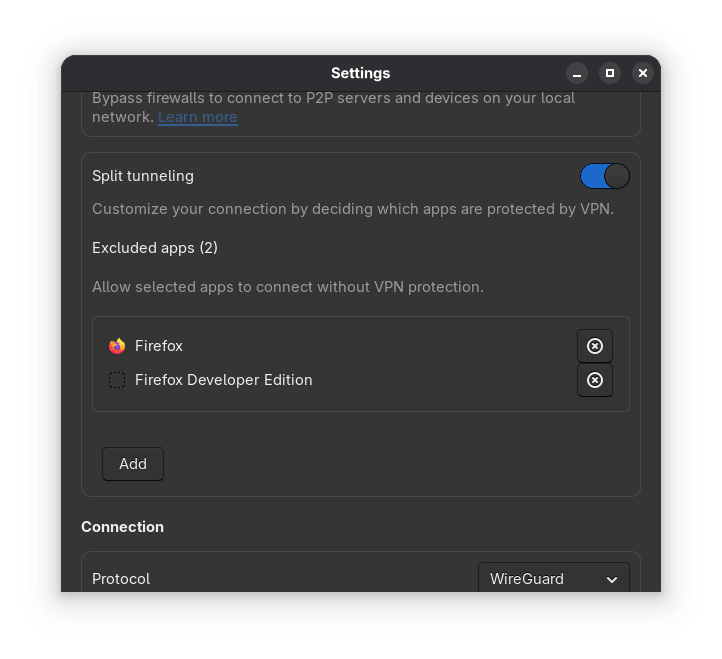Click the Firefox app icon
Image resolution: width=722 pixels, height=659 pixels.
pyautogui.click(x=117, y=346)
